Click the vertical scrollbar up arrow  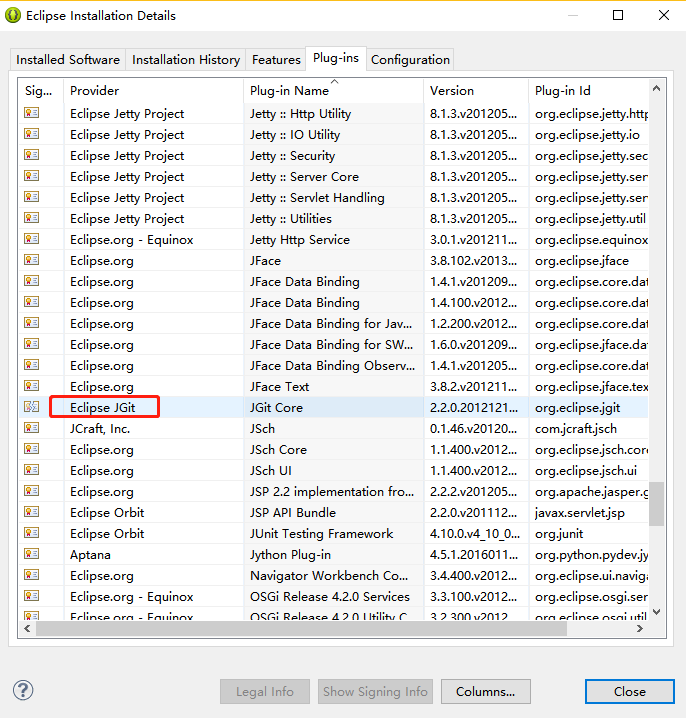[656, 88]
